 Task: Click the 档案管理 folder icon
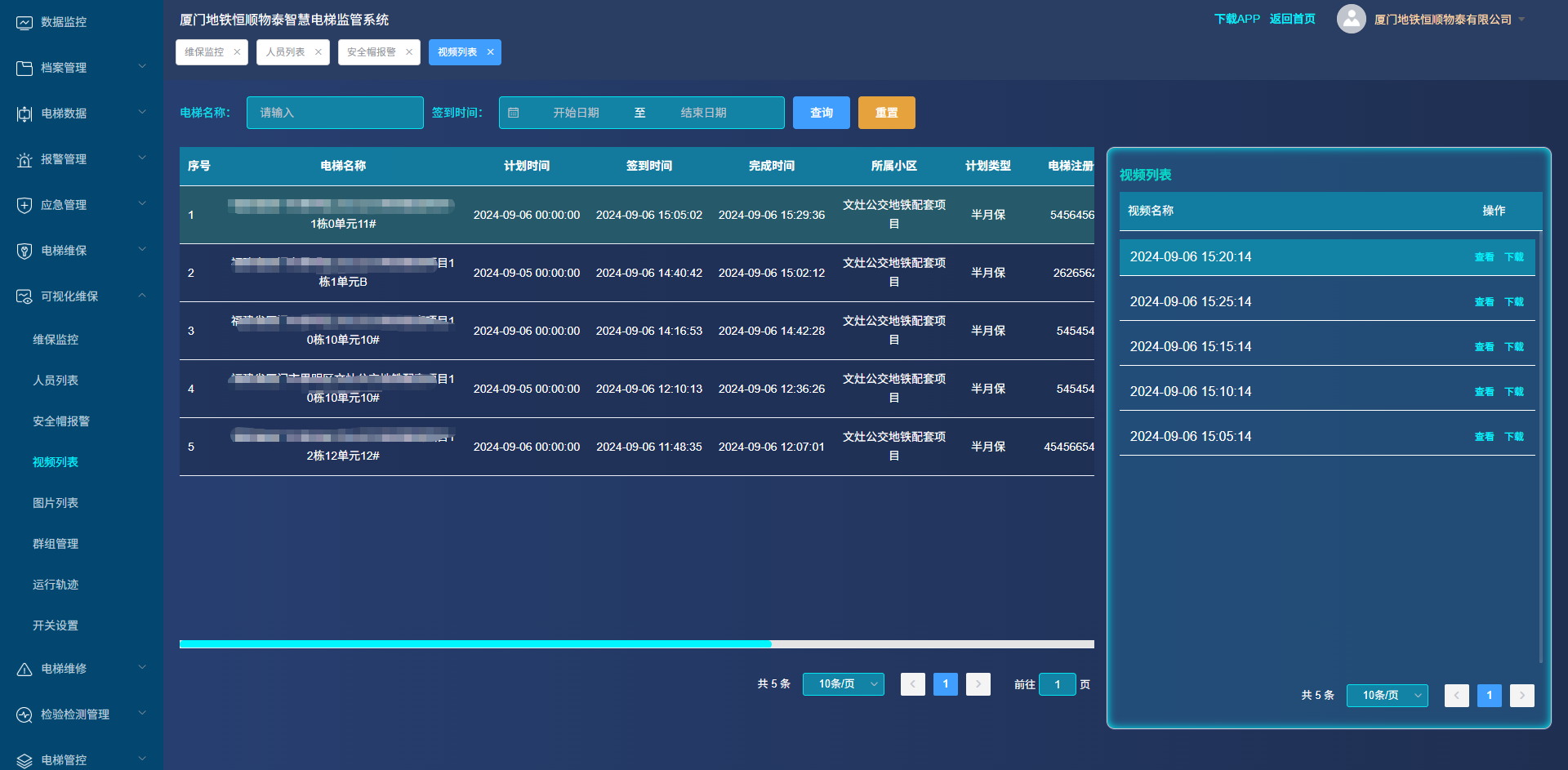pos(24,69)
